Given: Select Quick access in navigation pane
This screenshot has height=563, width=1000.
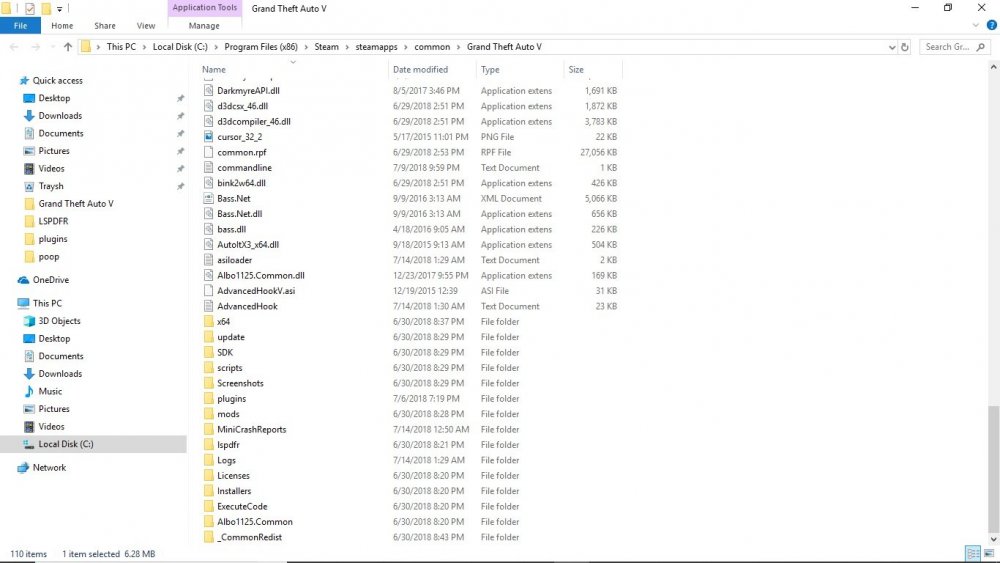Looking at the screenshot, I should click(x=57, y=80).
